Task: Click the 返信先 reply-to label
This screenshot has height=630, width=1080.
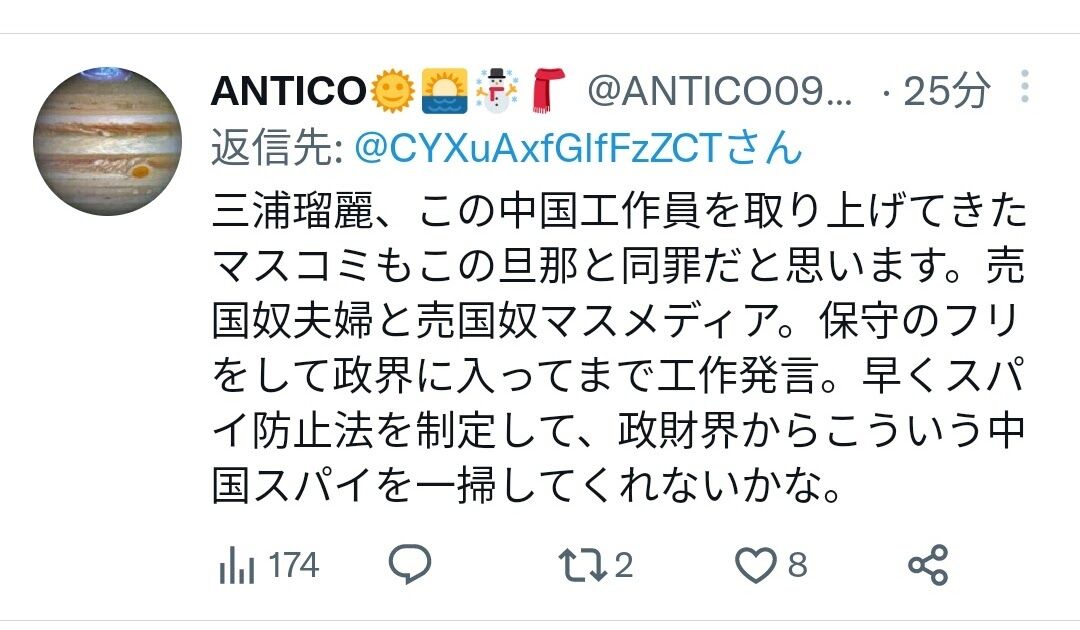Action: (278, 147)
